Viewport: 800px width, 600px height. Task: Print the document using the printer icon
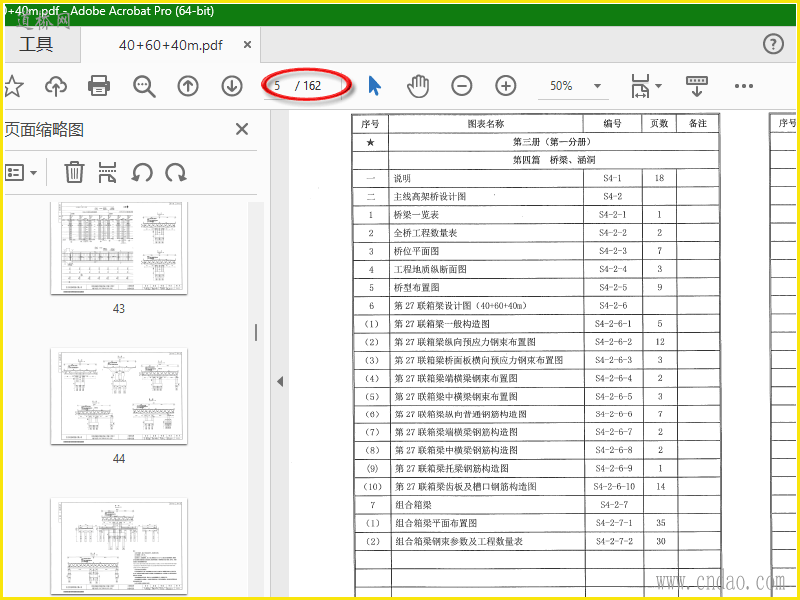point(99,86)
